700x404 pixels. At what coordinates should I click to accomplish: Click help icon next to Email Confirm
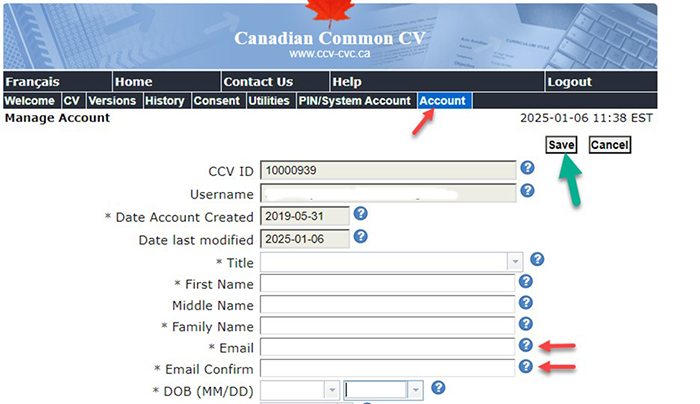click(x=527, y=367)
